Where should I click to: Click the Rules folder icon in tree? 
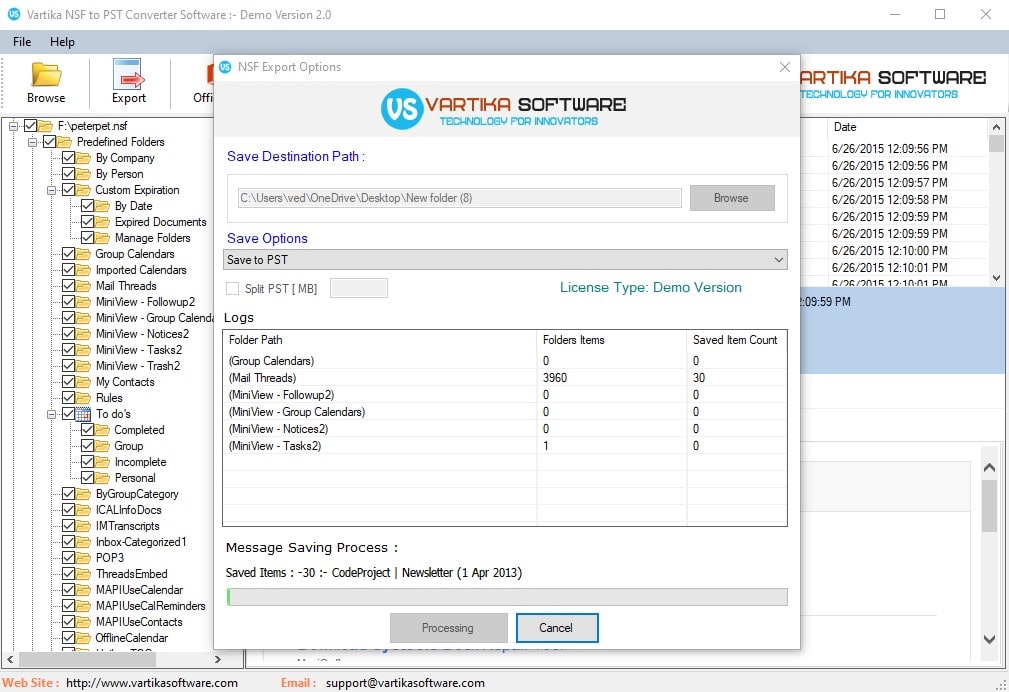pyautogui.click(x=84, y=398)
